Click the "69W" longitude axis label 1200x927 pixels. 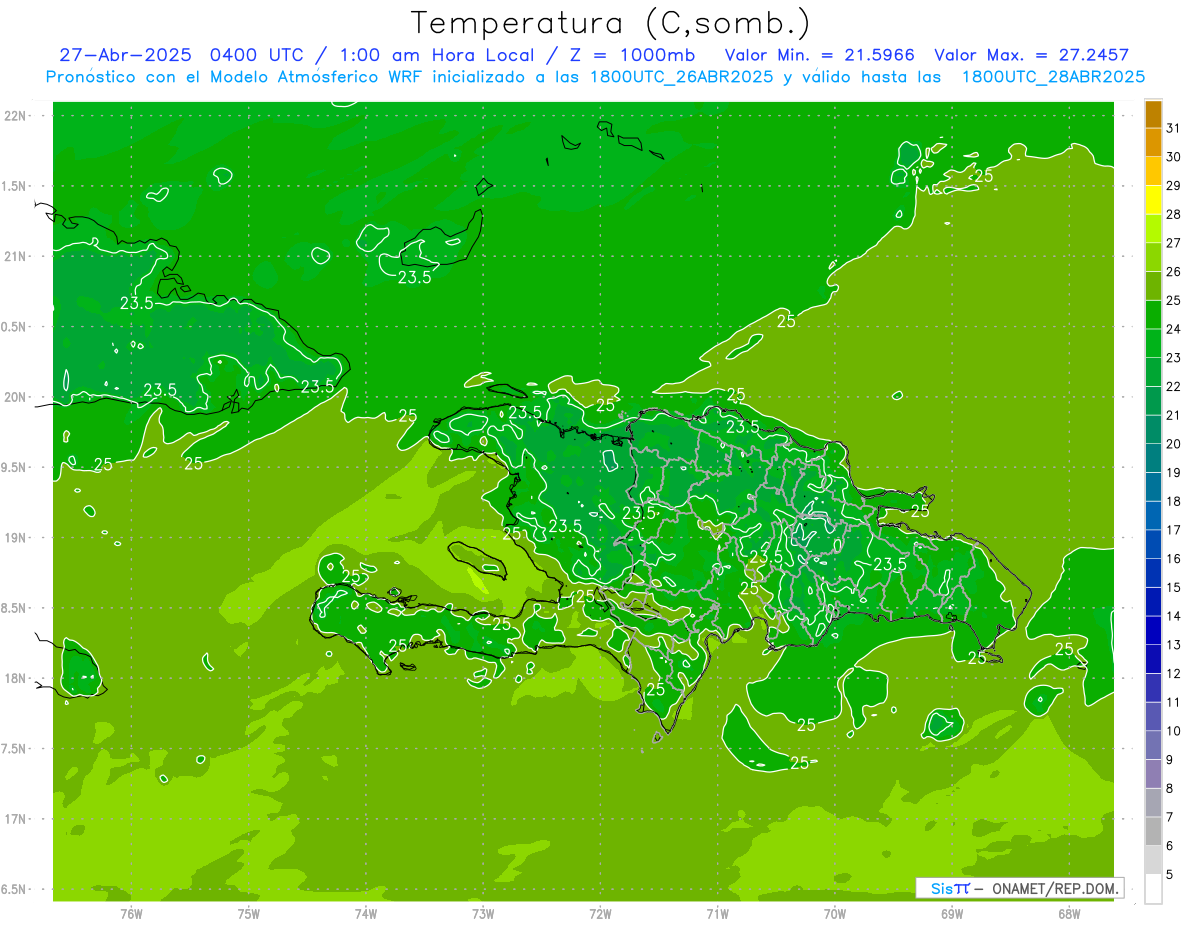[952, 914]
